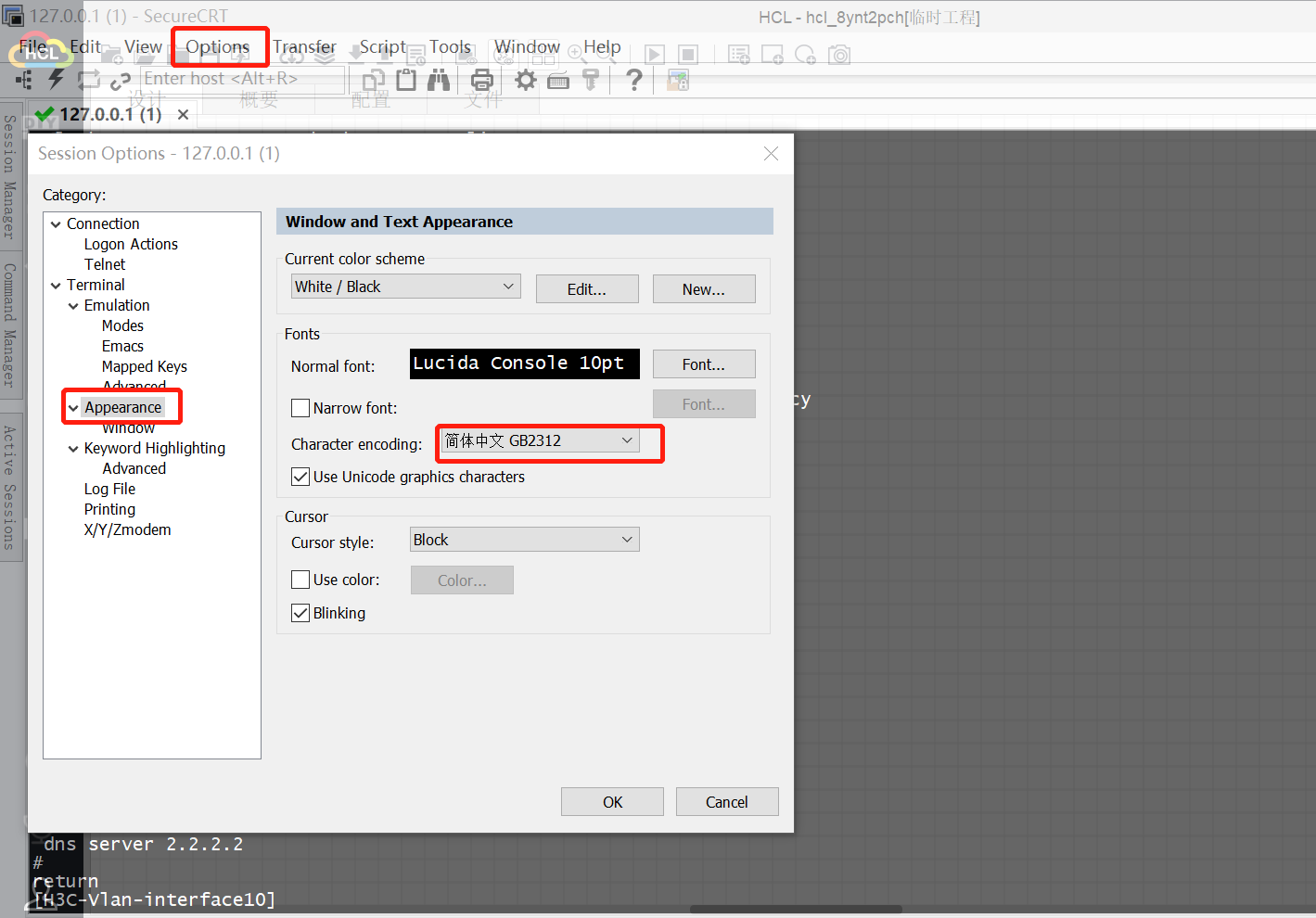Click the Keymap Editor keyboard icon
1316x918 pixels.
tap(558, 82)
